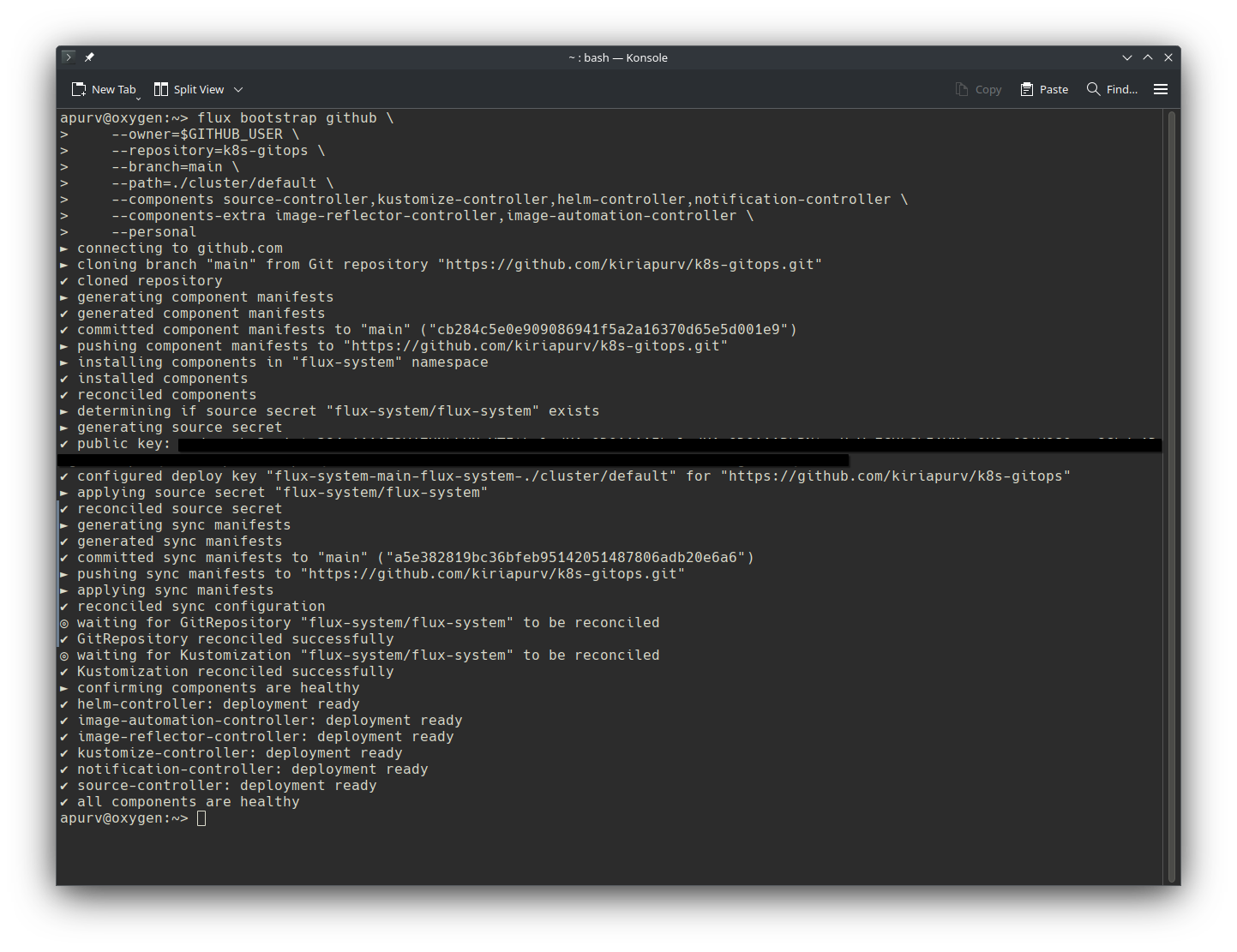Screen dimensions: 1237x952
Task: Open the hamburger menu in toolbar
Action: click(x=1161, y=89)
